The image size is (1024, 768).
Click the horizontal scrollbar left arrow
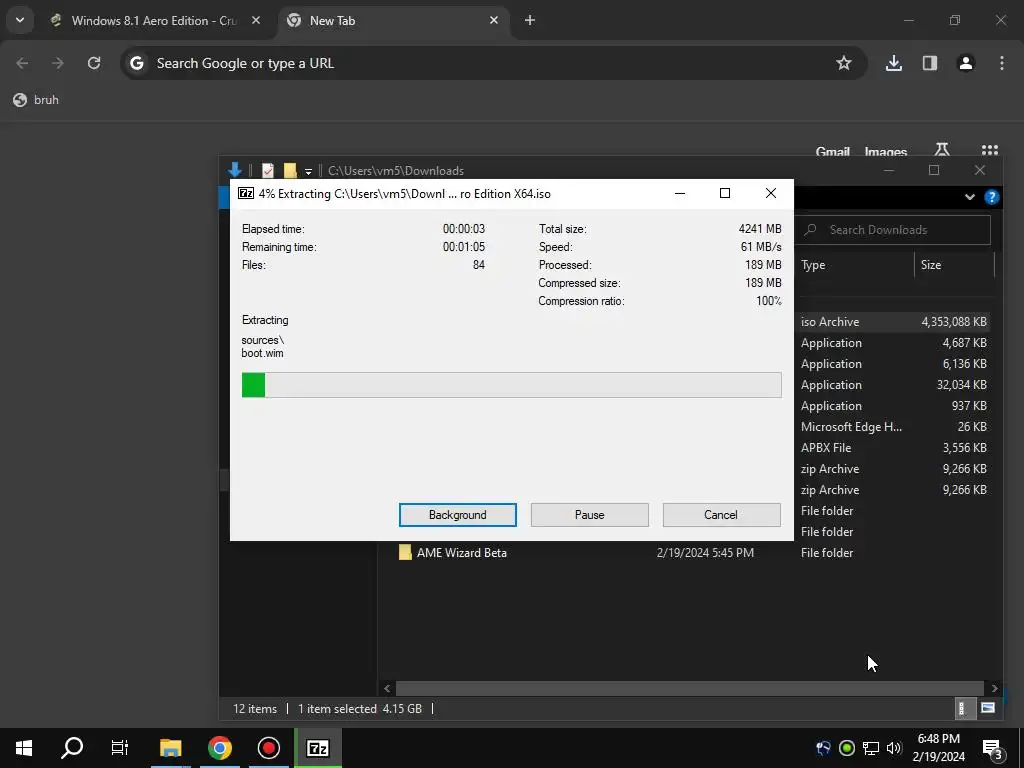click(x=387, y=688)
